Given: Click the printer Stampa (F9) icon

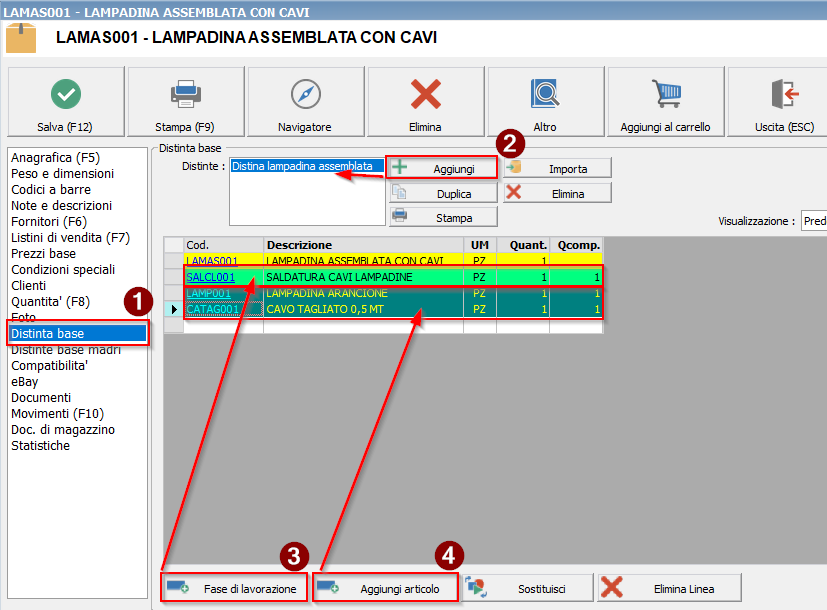Looking at the screenshot, I should (185, 94).
